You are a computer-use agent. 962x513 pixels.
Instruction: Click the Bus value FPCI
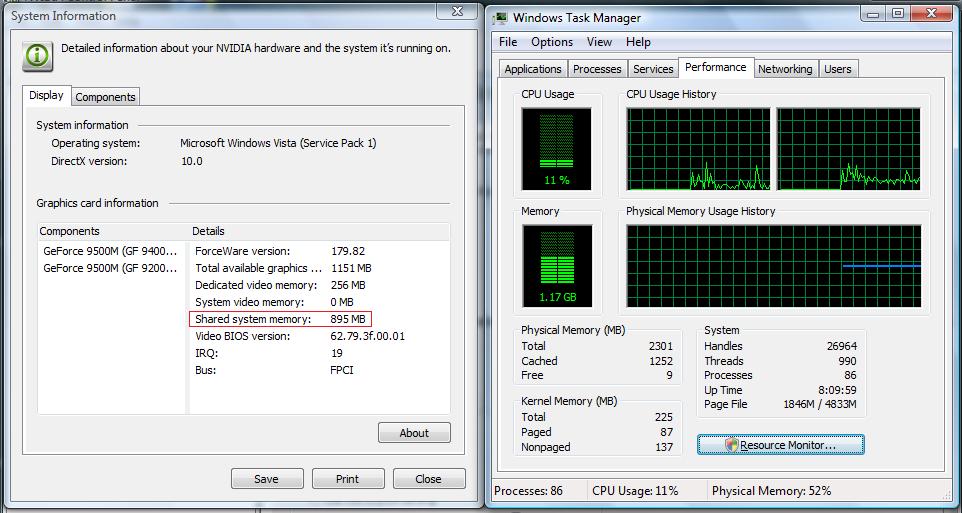(342, 371)
